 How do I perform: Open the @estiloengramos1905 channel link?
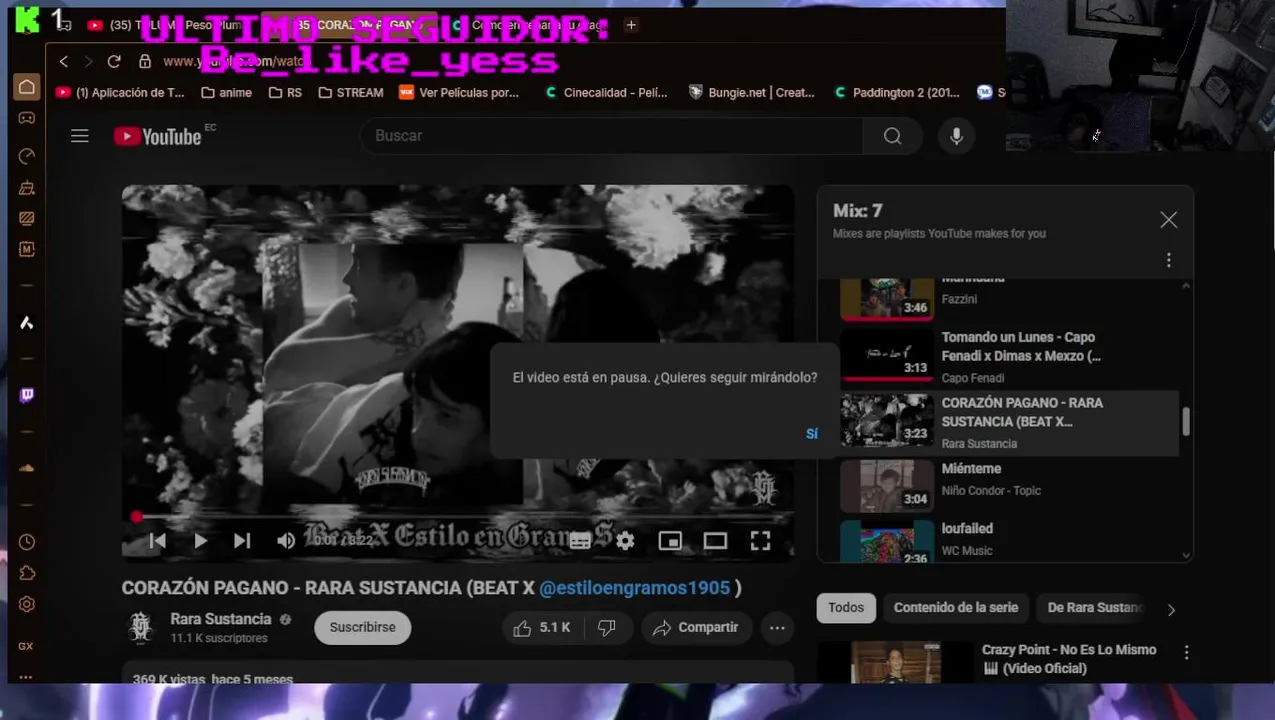pyautogui.click(x=635, y=588)
